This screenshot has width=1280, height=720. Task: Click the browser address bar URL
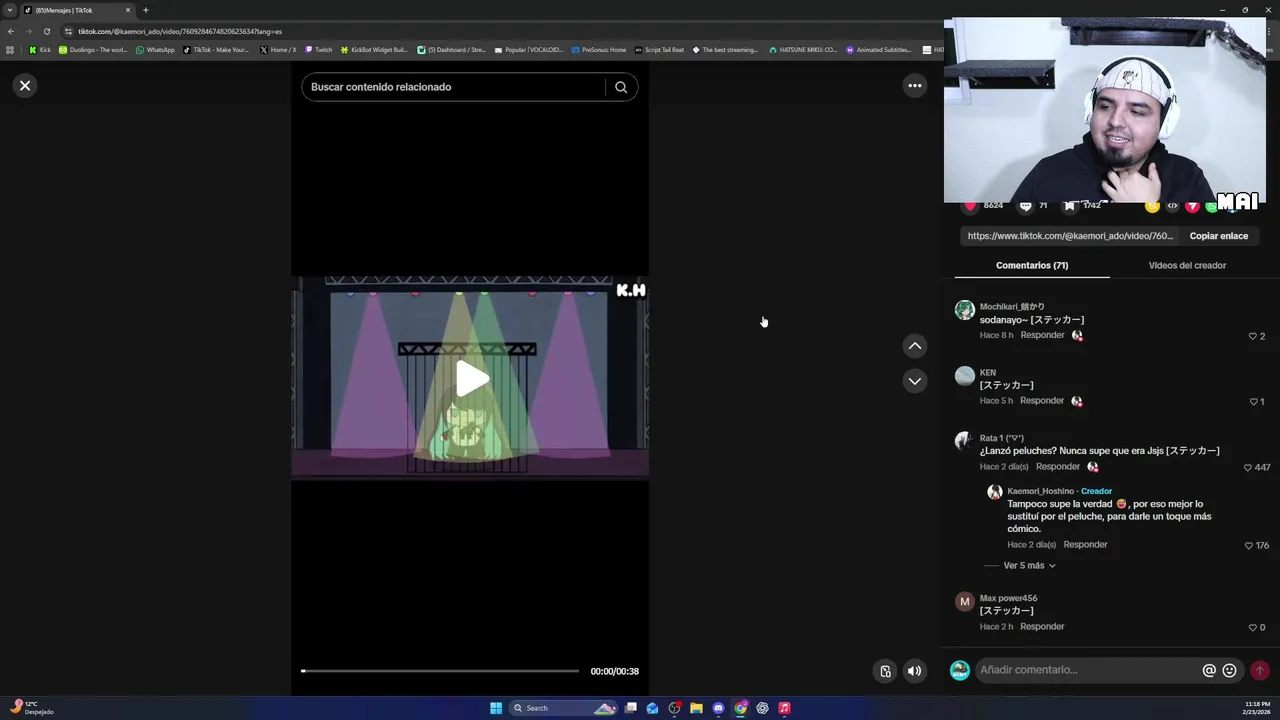pos(180,31)
